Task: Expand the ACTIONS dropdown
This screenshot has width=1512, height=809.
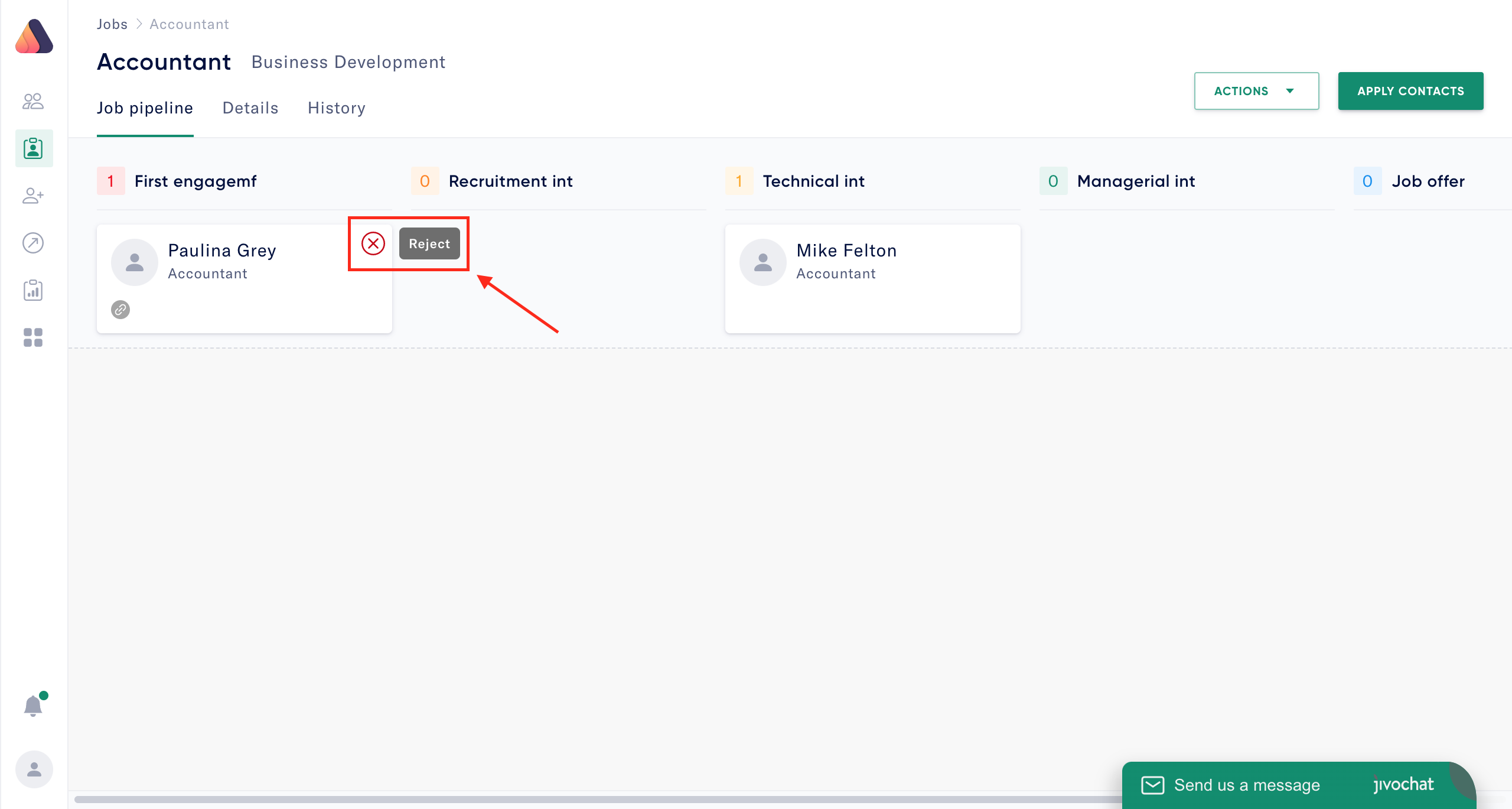Action: [1256, 91]
